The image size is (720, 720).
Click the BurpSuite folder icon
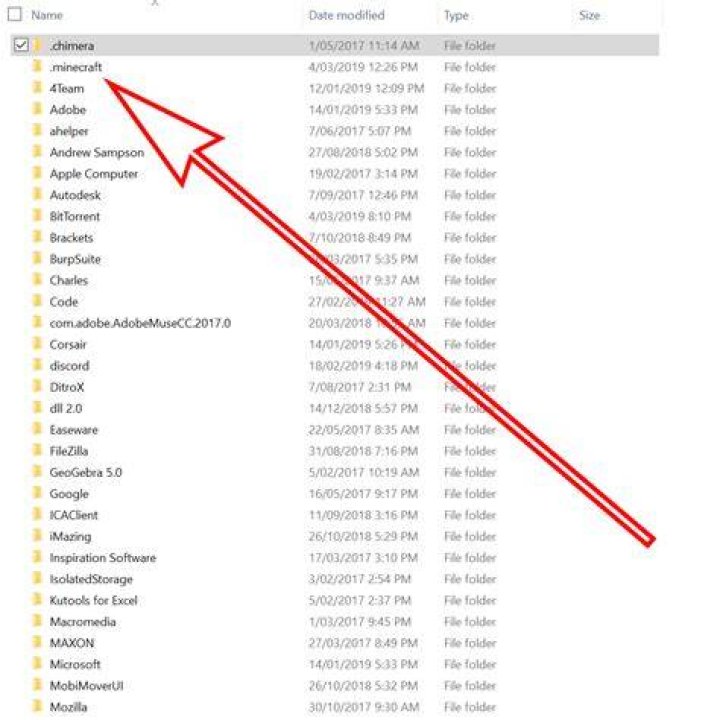(38, 259)
